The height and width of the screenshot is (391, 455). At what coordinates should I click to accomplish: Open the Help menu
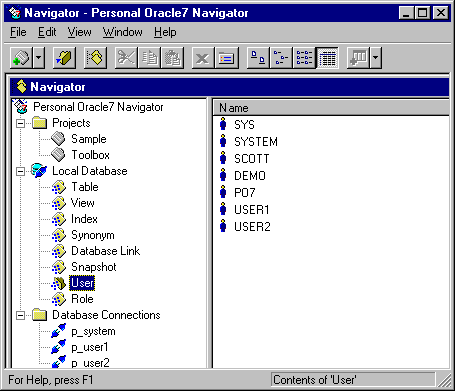pyautogui.click(x=165, y=32)
